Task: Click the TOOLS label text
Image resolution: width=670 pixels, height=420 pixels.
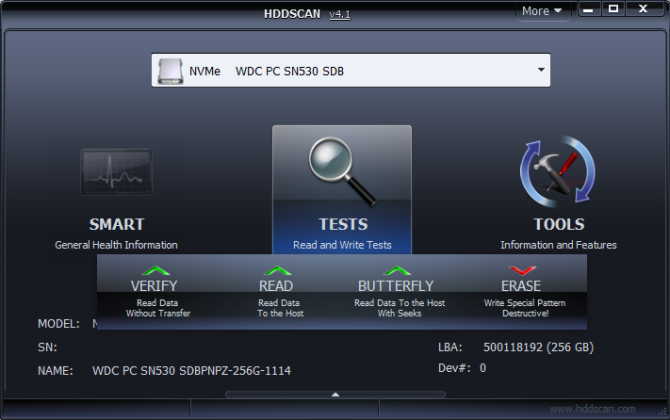Action: click(559, 224)
